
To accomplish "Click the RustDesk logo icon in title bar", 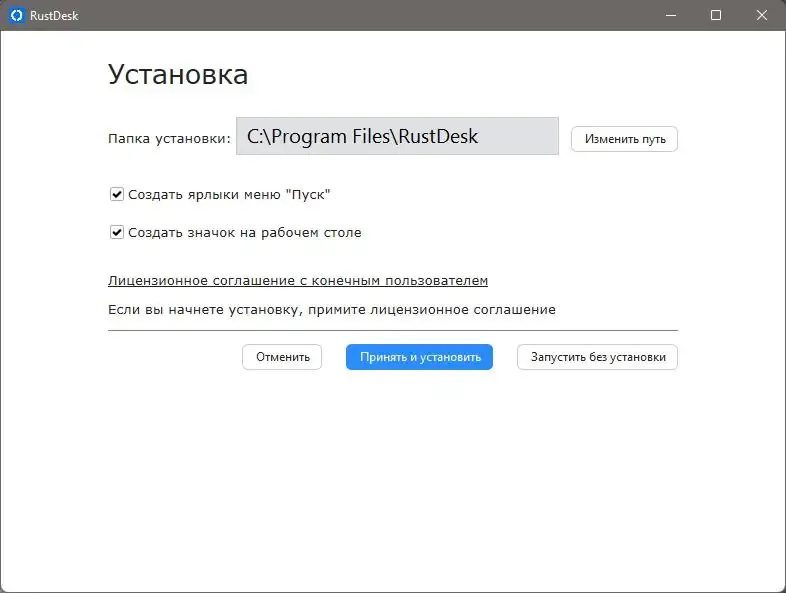I will pos(17,16).
